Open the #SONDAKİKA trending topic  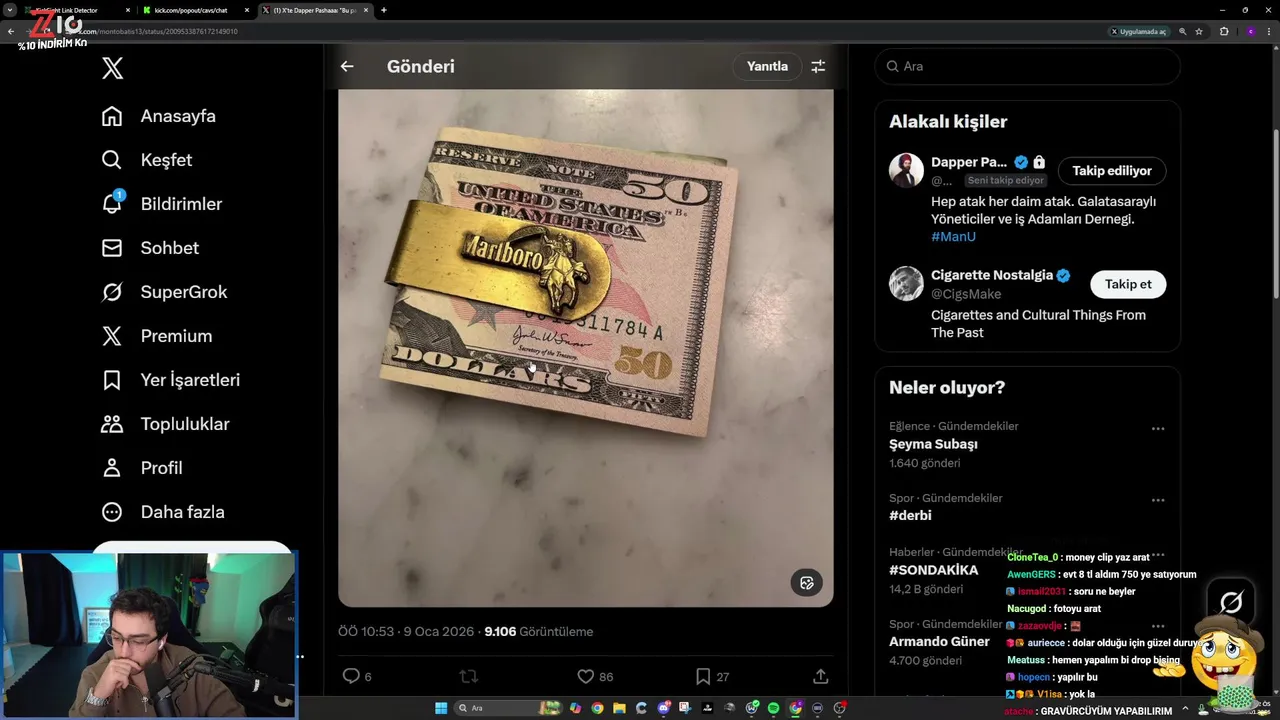[934, 570]
